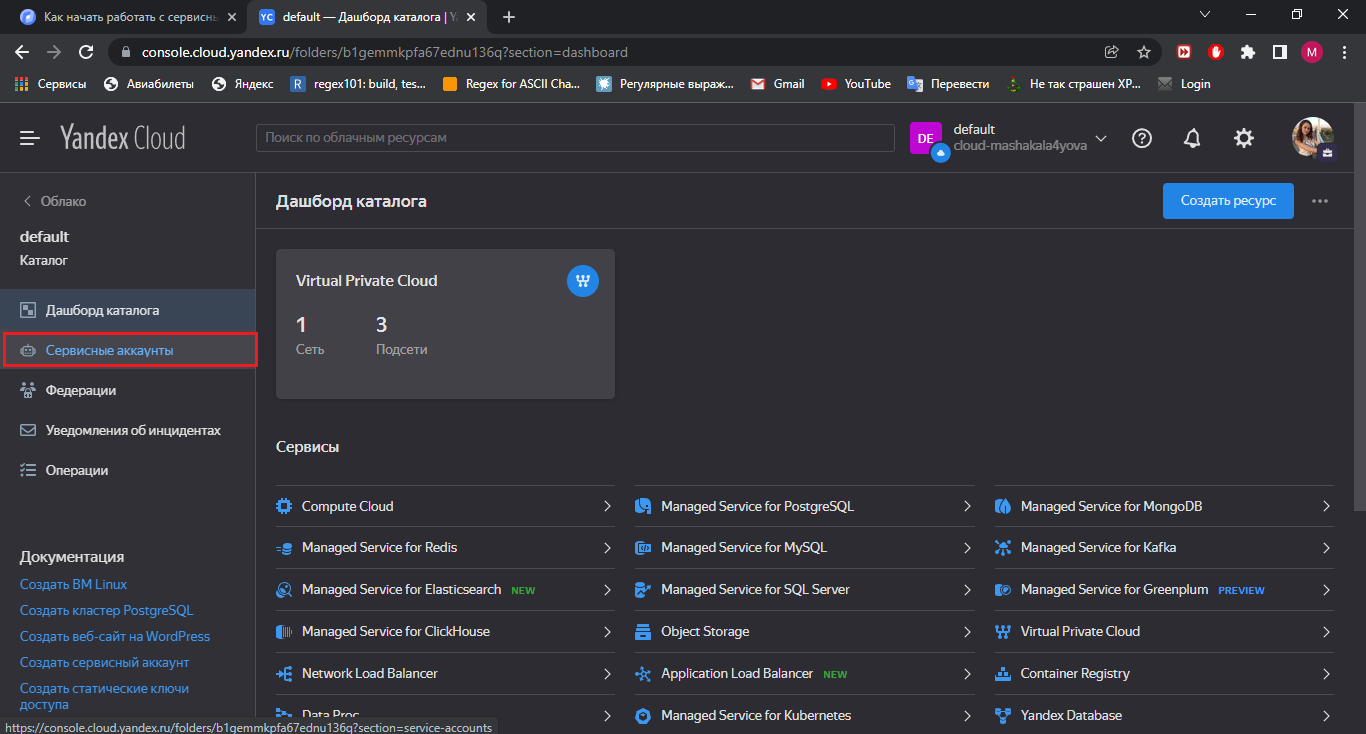Open a new browser tab
This screenshot has height=734, width=1366.
point(509,17)
